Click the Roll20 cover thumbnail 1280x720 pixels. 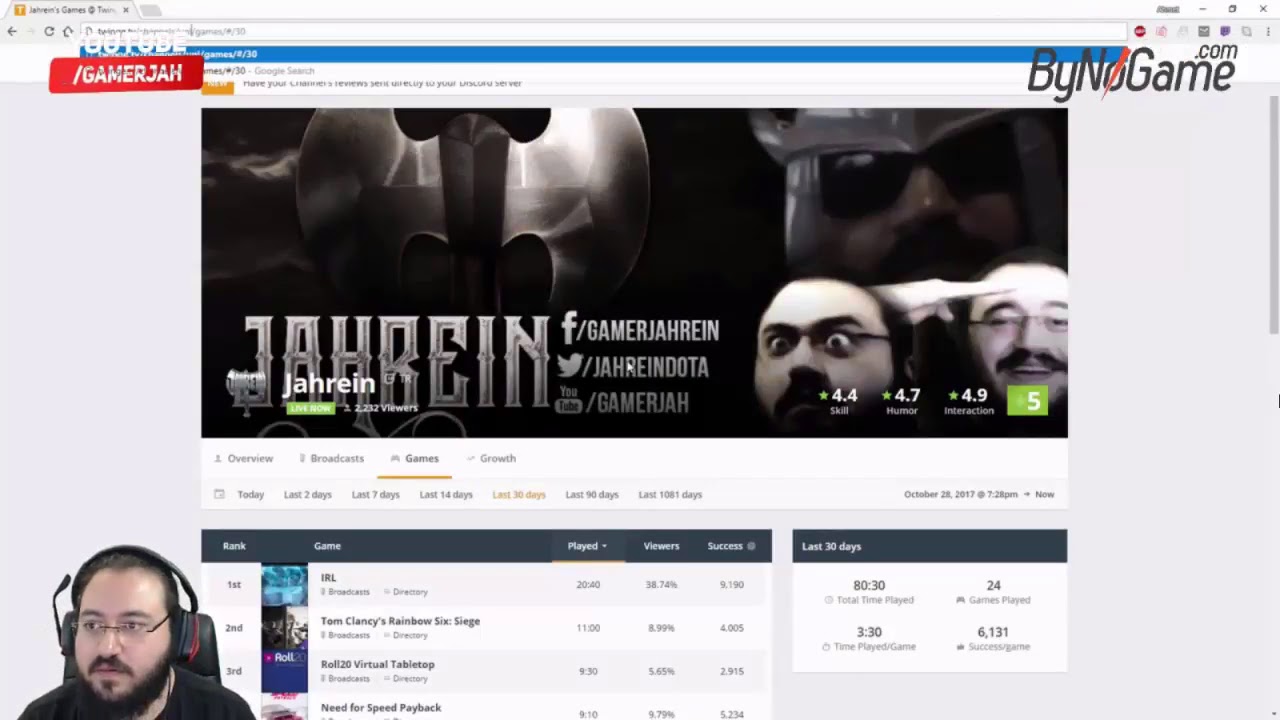pyautogui.click(x=285, y=670)
